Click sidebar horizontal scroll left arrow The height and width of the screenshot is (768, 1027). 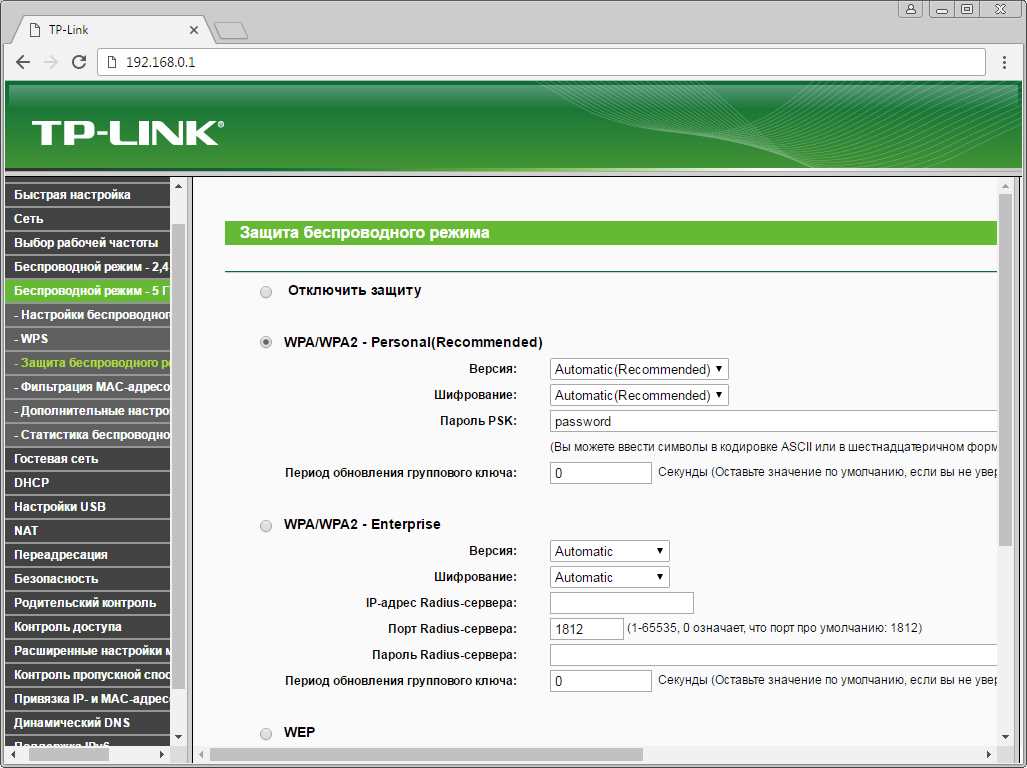[x=13, y=755]
